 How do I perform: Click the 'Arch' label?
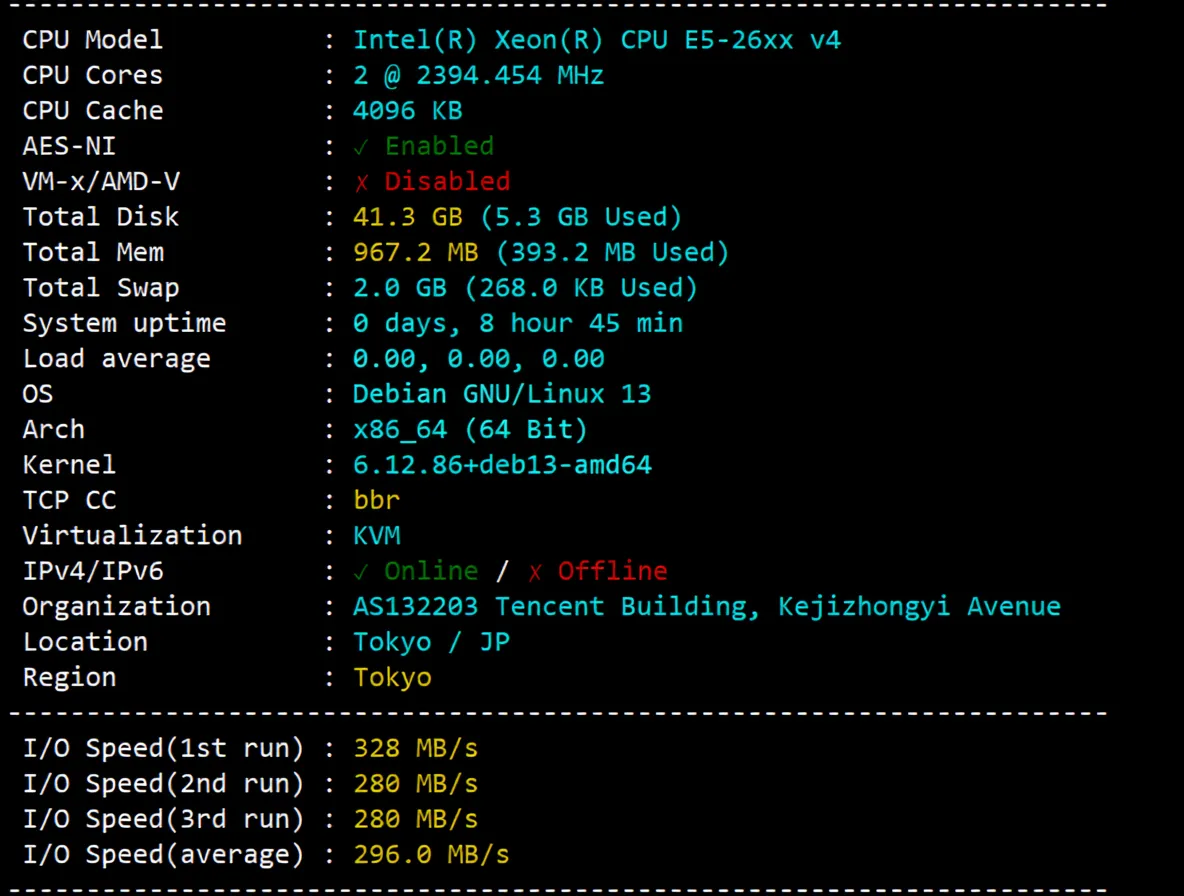[54, 430]
